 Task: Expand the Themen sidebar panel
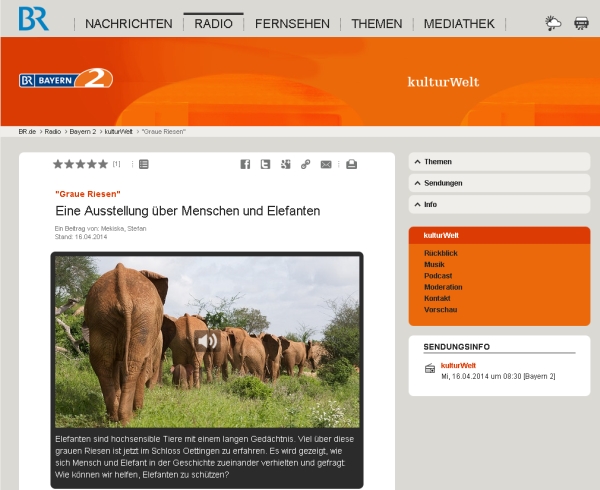coord(499,162)
